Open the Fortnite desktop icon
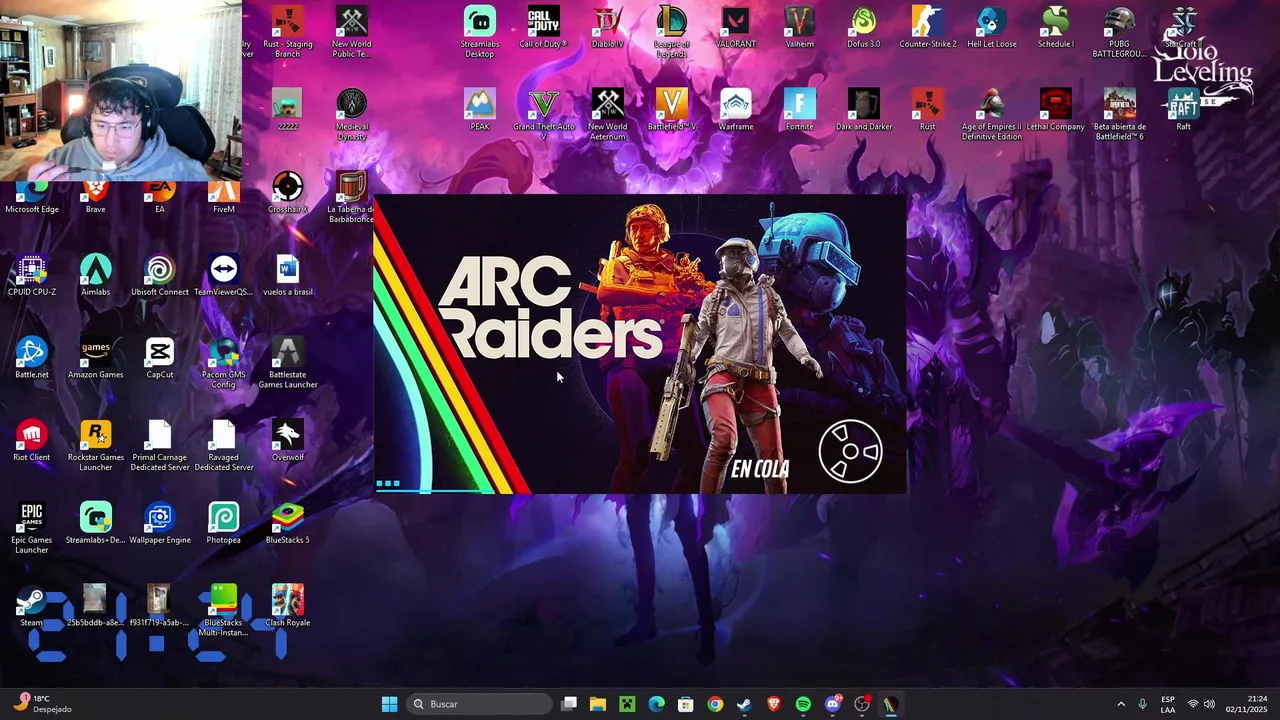This screenshot has width=1280, height=720. point(800,110)
